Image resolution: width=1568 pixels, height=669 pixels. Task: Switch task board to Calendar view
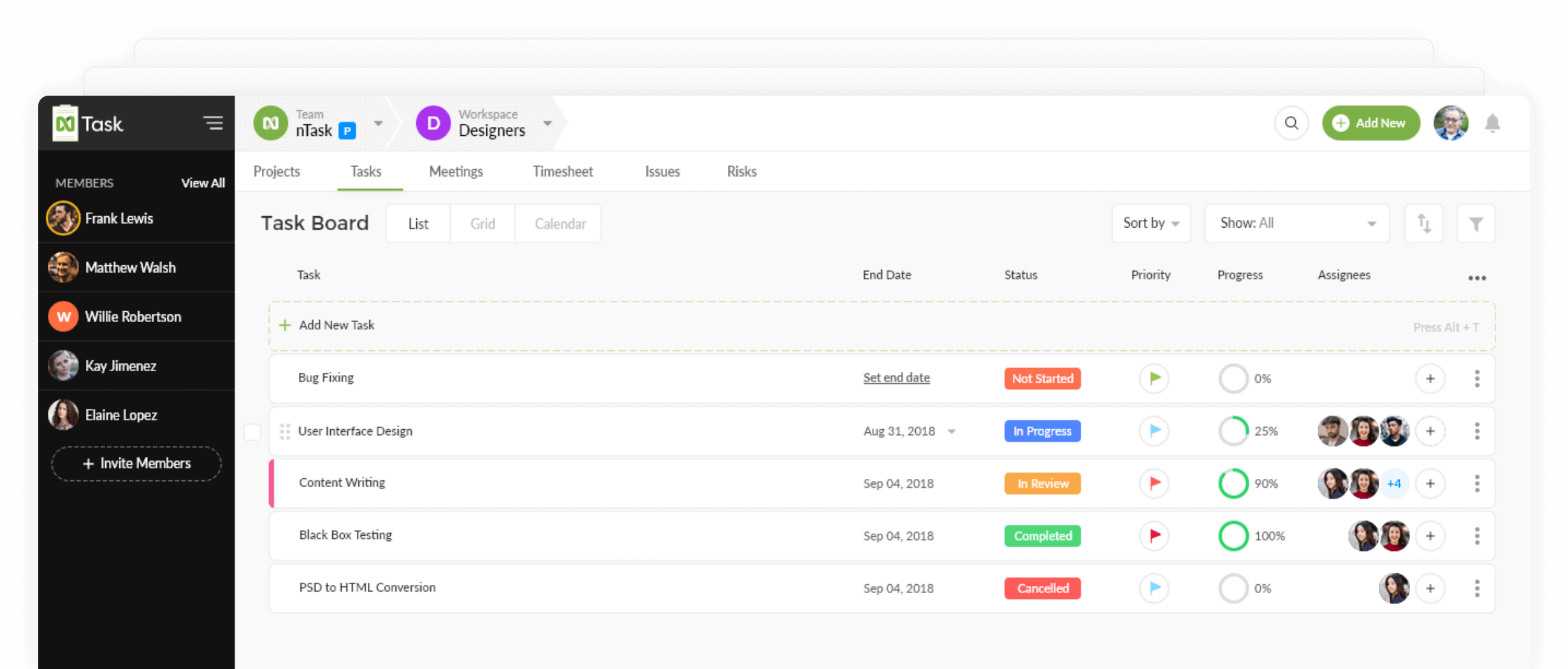[x=560, y=224]
